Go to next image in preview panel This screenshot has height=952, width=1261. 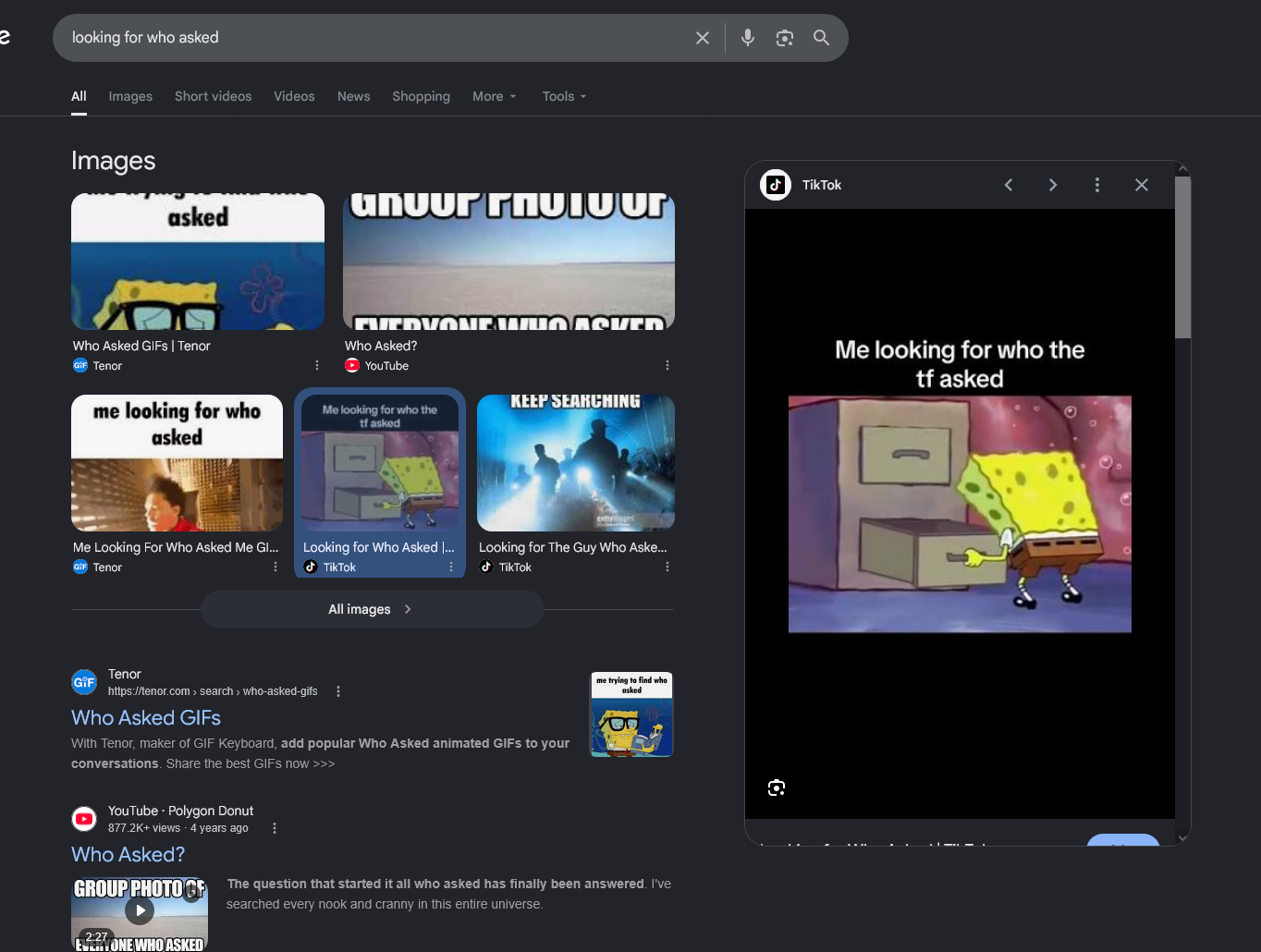(1053, 185)
